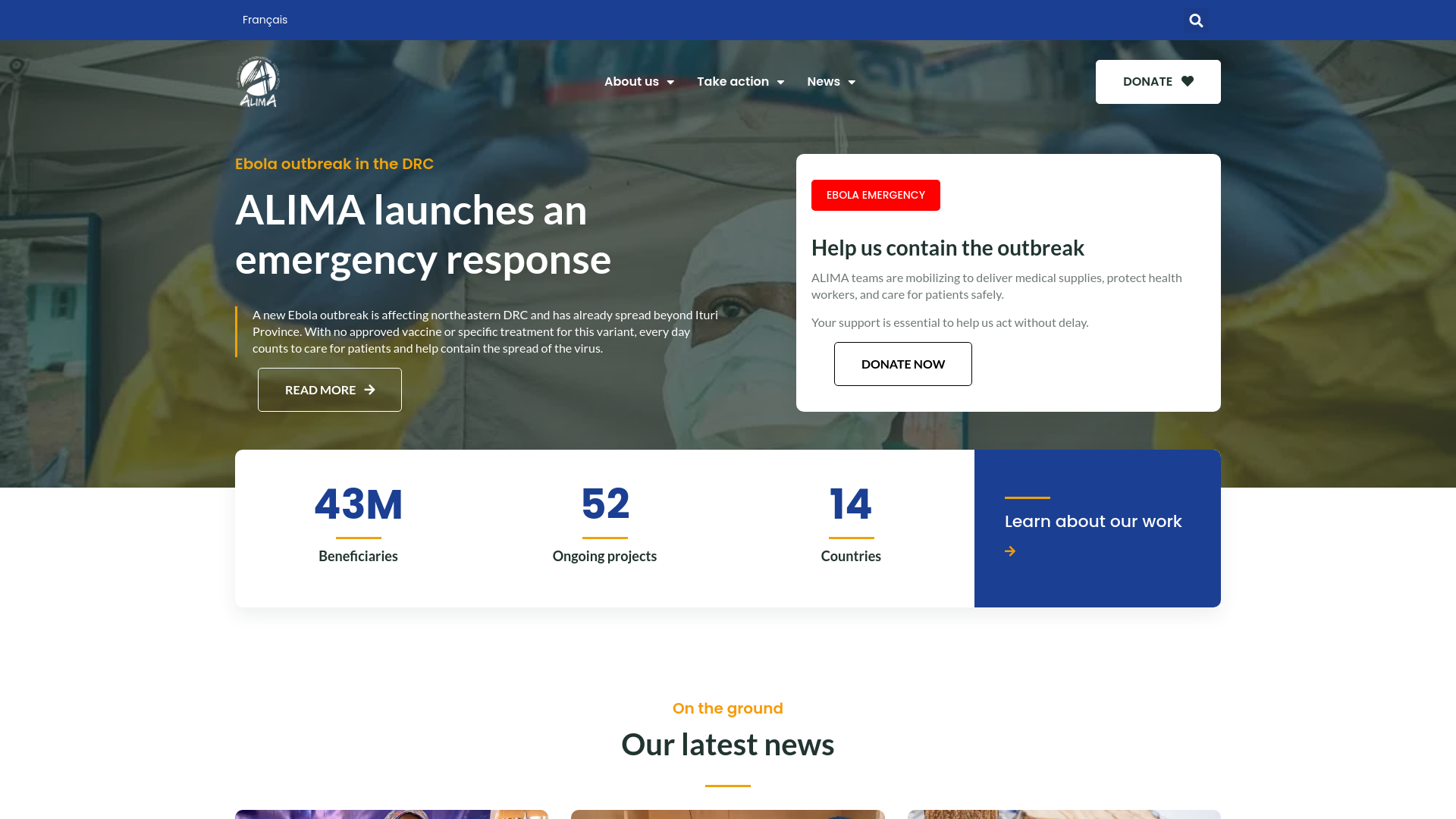This screenshot has height=819, width=1456.
Task: Click the Ebola outbreak in the DRC subtitle
Action: (334, 164)
